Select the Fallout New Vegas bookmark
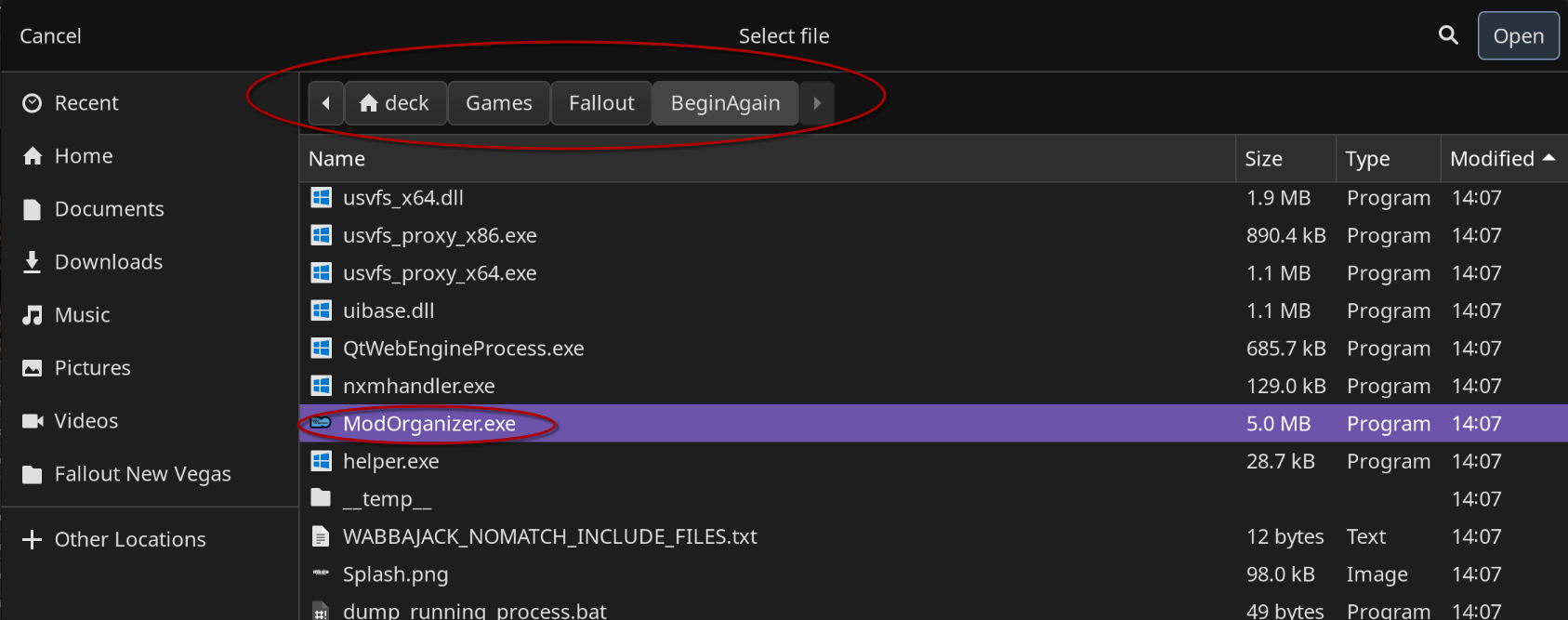This screenshot has height=620, width=1568. pyautogui.click(x=142, y=474)
